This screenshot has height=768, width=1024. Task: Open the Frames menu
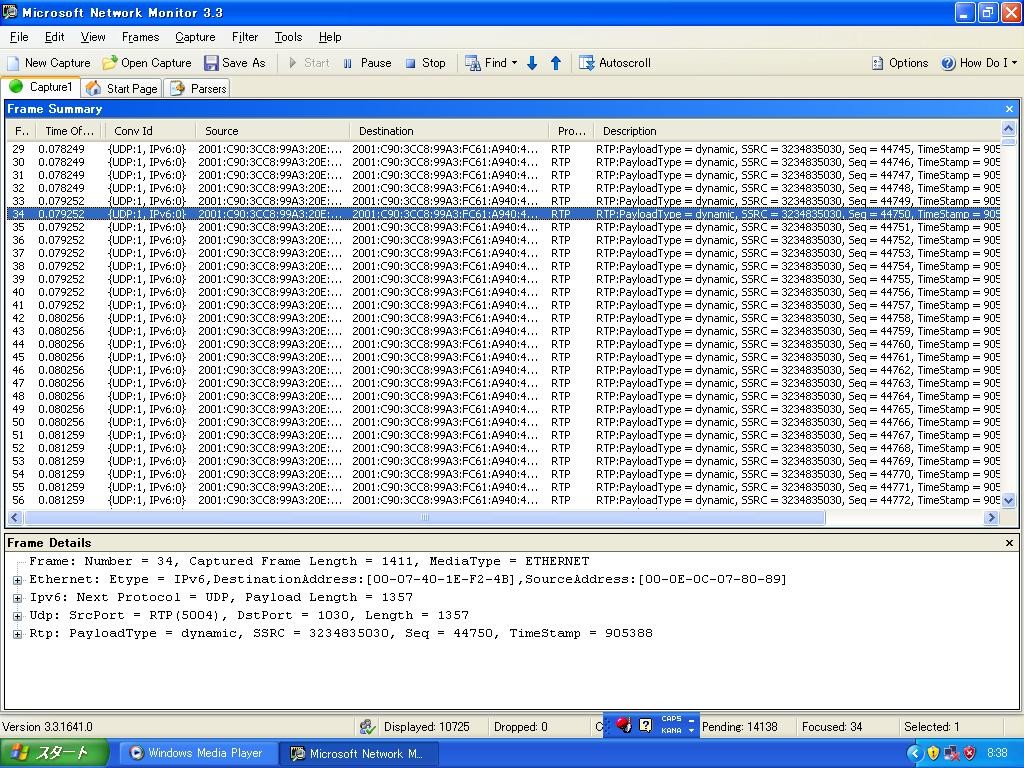point(140,37)
